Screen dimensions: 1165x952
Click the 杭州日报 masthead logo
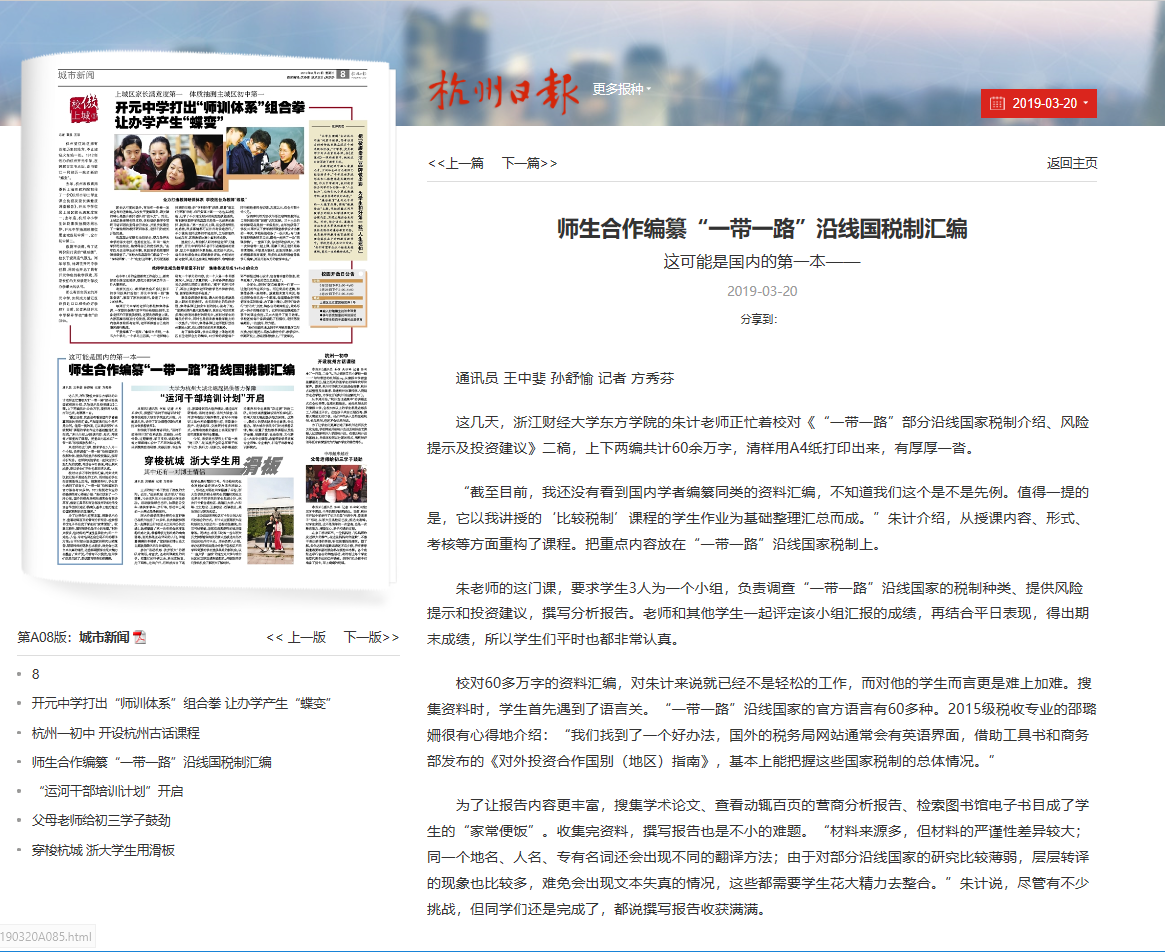point(504,91)
